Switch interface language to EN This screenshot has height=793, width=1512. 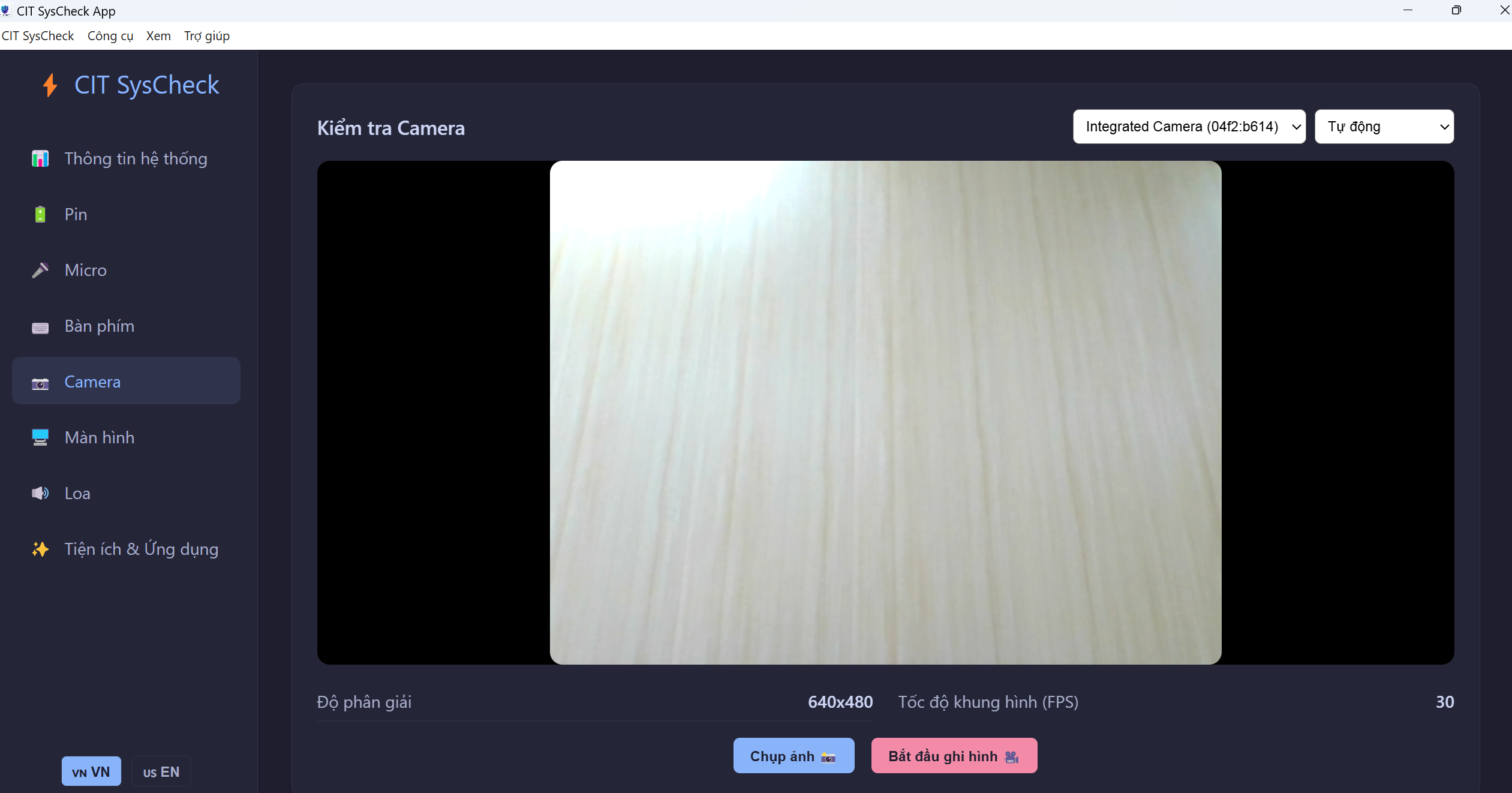click(x=161, y=771)
